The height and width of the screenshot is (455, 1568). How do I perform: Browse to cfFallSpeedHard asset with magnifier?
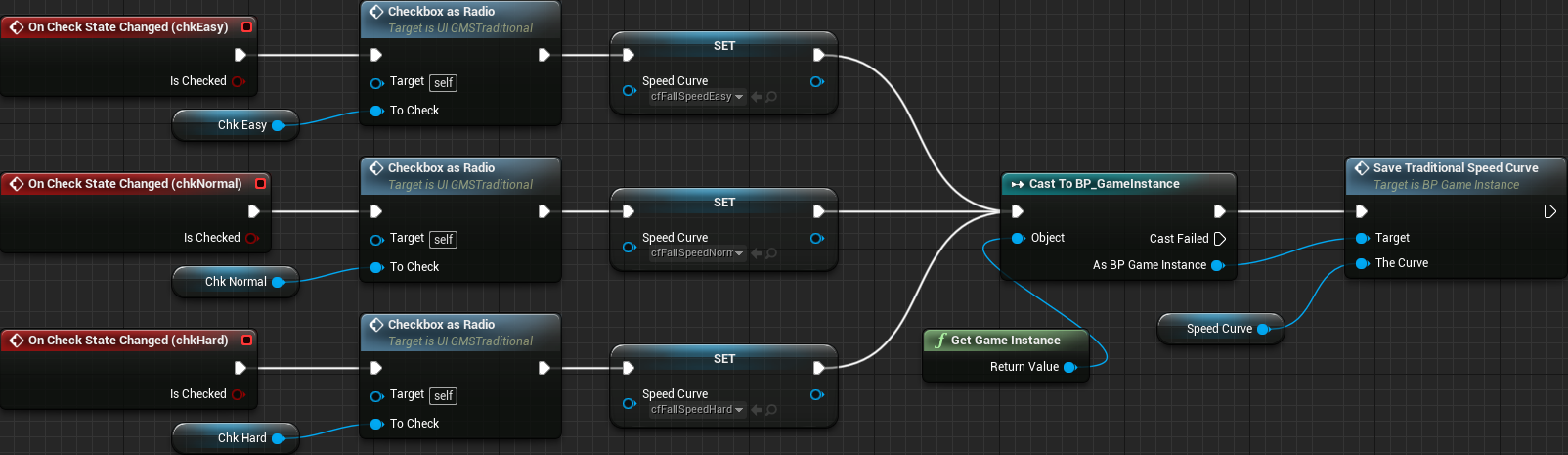pyautogui.click(x=771, y=410)
